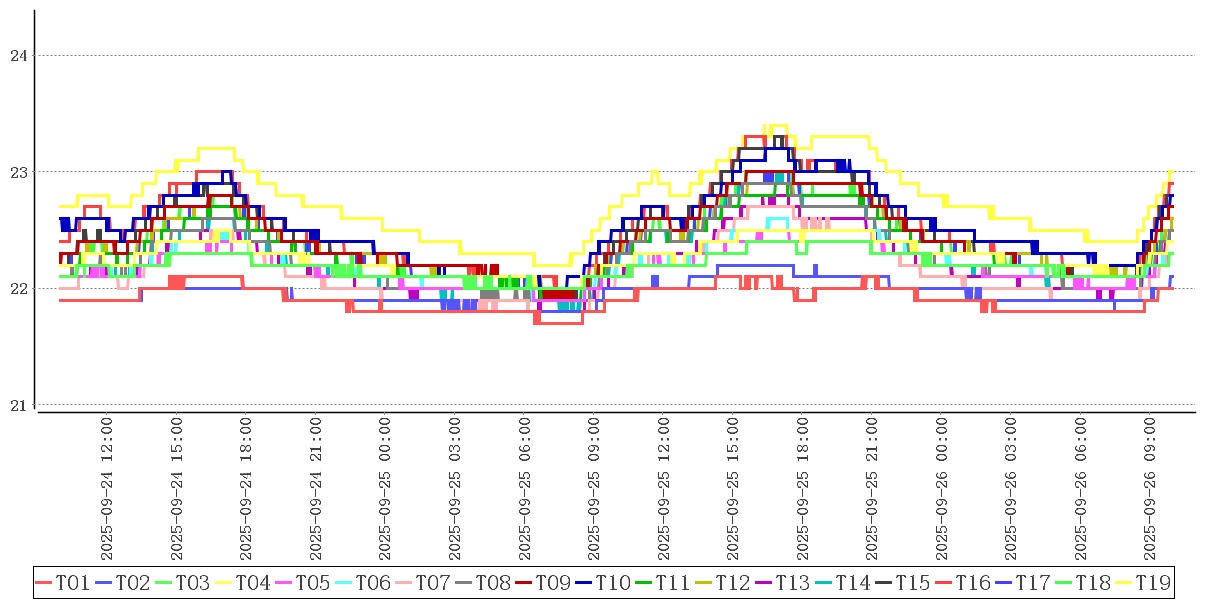
Task: Hide series T09 via the legend
Action: 552,582
